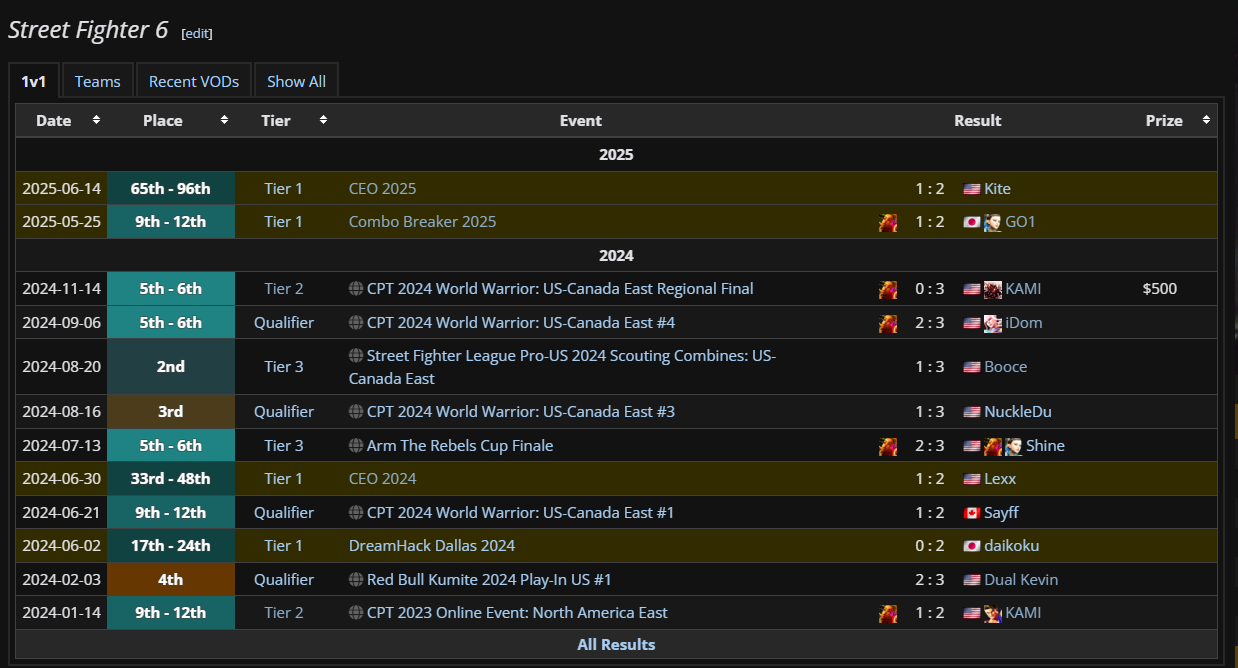This screenshot has height=668, width=1238.
Task: Click the globe icon beside the Arm The Rebels Cup Finale
Action: (356, 446)
